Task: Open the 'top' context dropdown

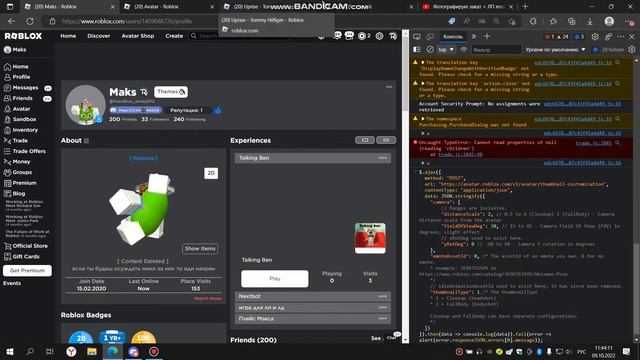Action: click(x=446, y=49)
